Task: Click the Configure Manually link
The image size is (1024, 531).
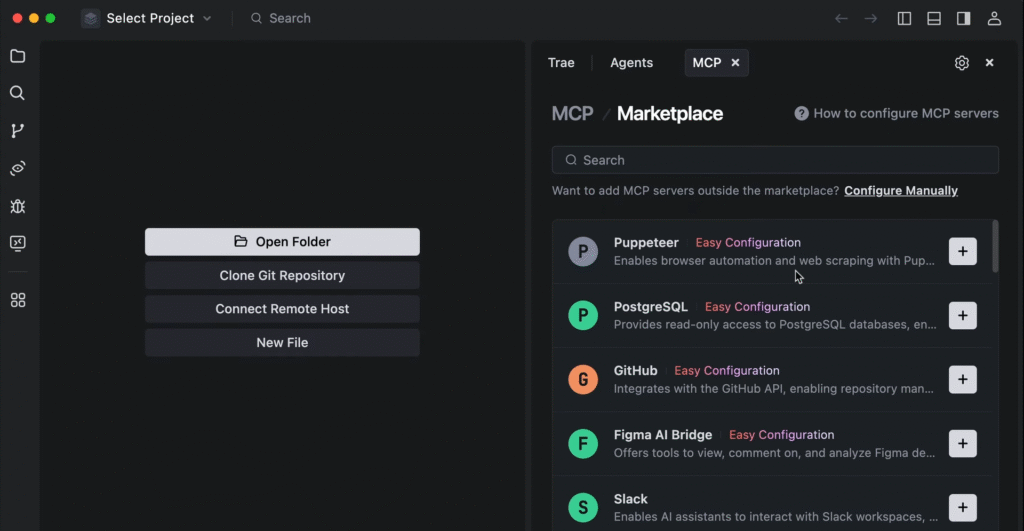Action: (901, 191)
